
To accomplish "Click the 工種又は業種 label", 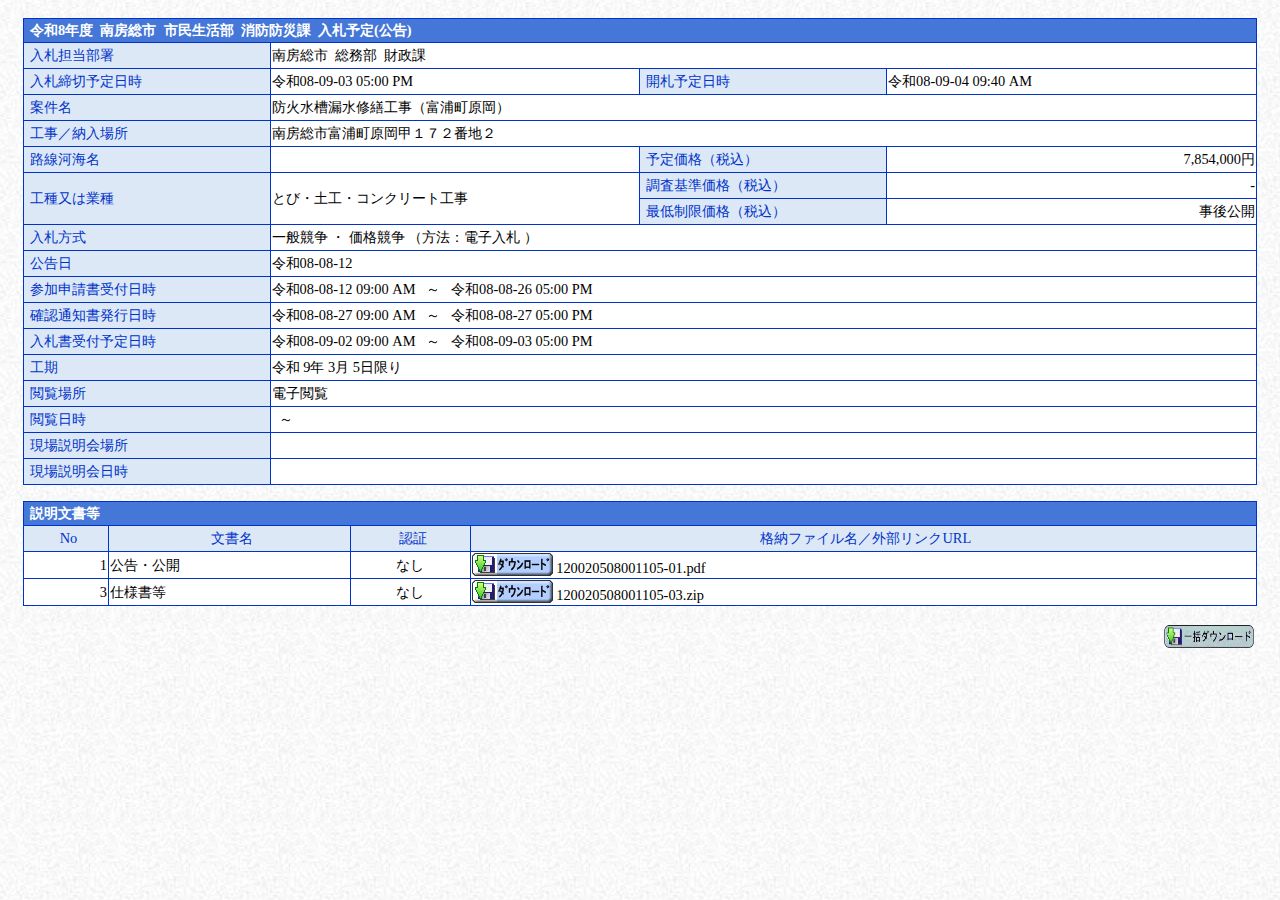I will click(x=72, y=199).
